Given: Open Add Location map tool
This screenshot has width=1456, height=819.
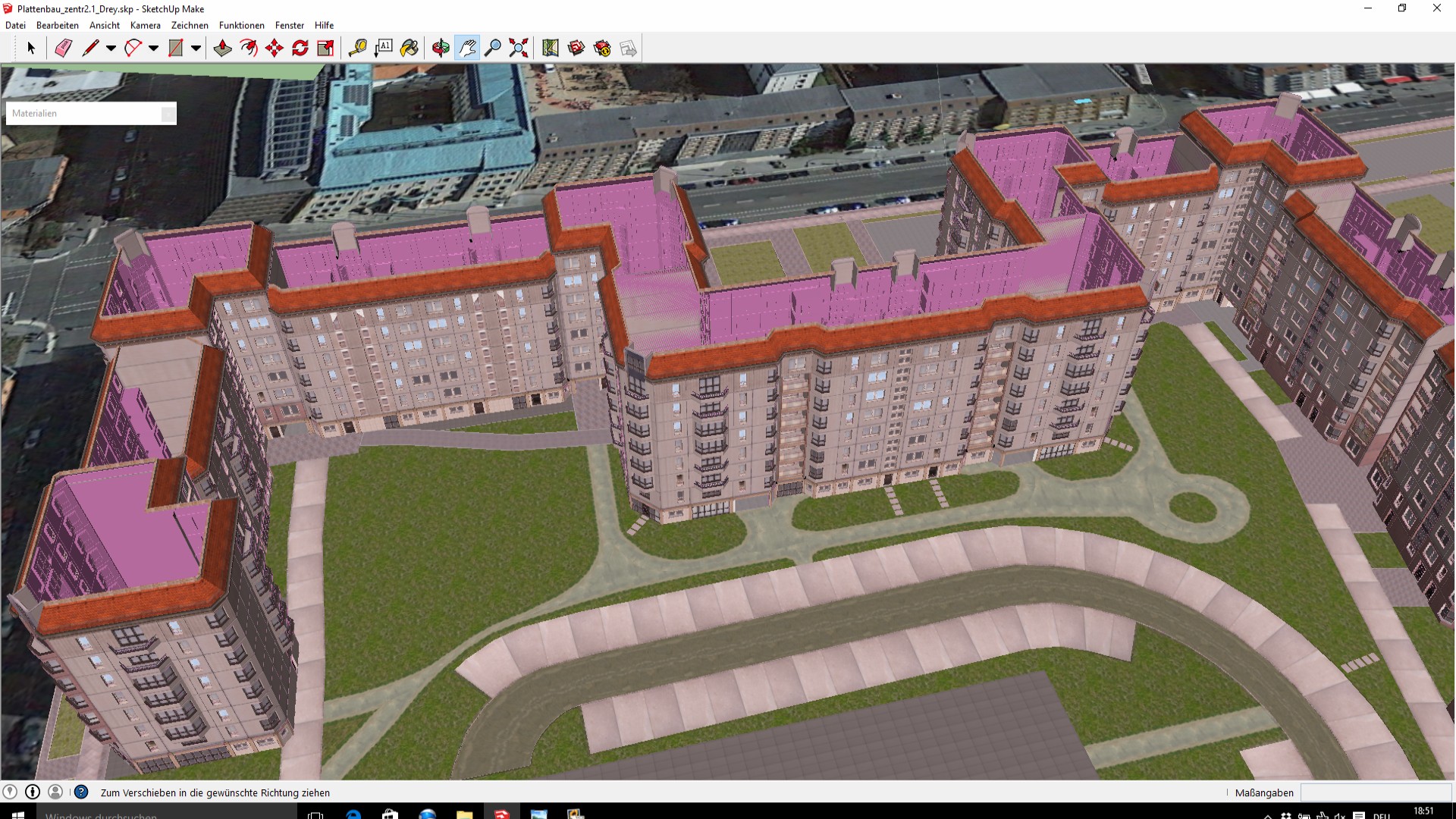Looking at the screenshot, I should tap(551, 49).
